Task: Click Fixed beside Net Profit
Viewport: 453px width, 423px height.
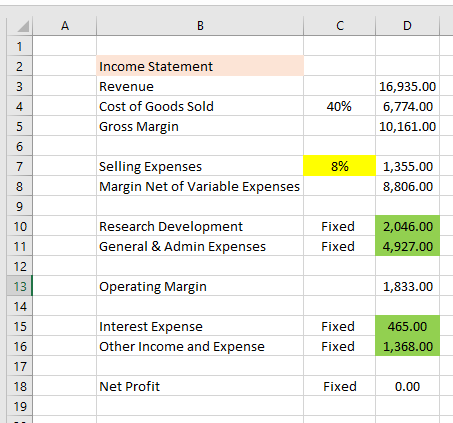Action: tap(340, 386)
